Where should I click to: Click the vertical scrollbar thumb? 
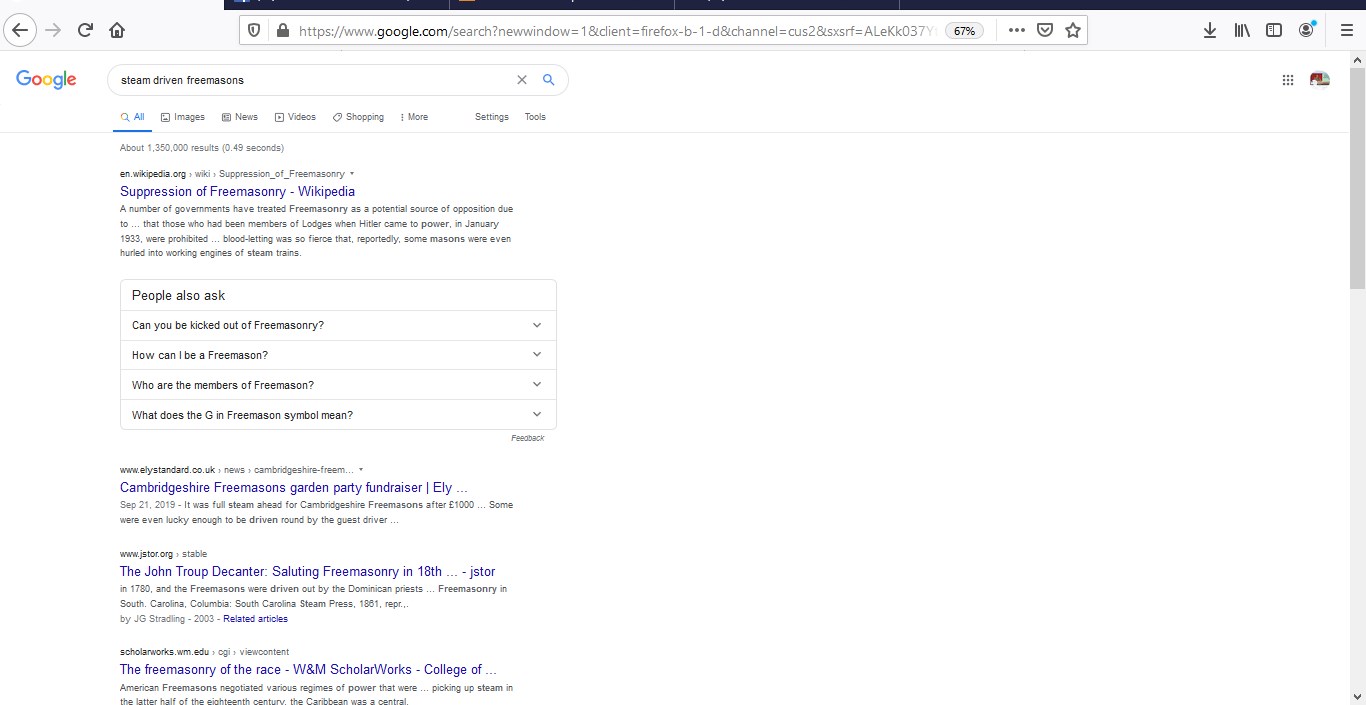[1357, 178]
